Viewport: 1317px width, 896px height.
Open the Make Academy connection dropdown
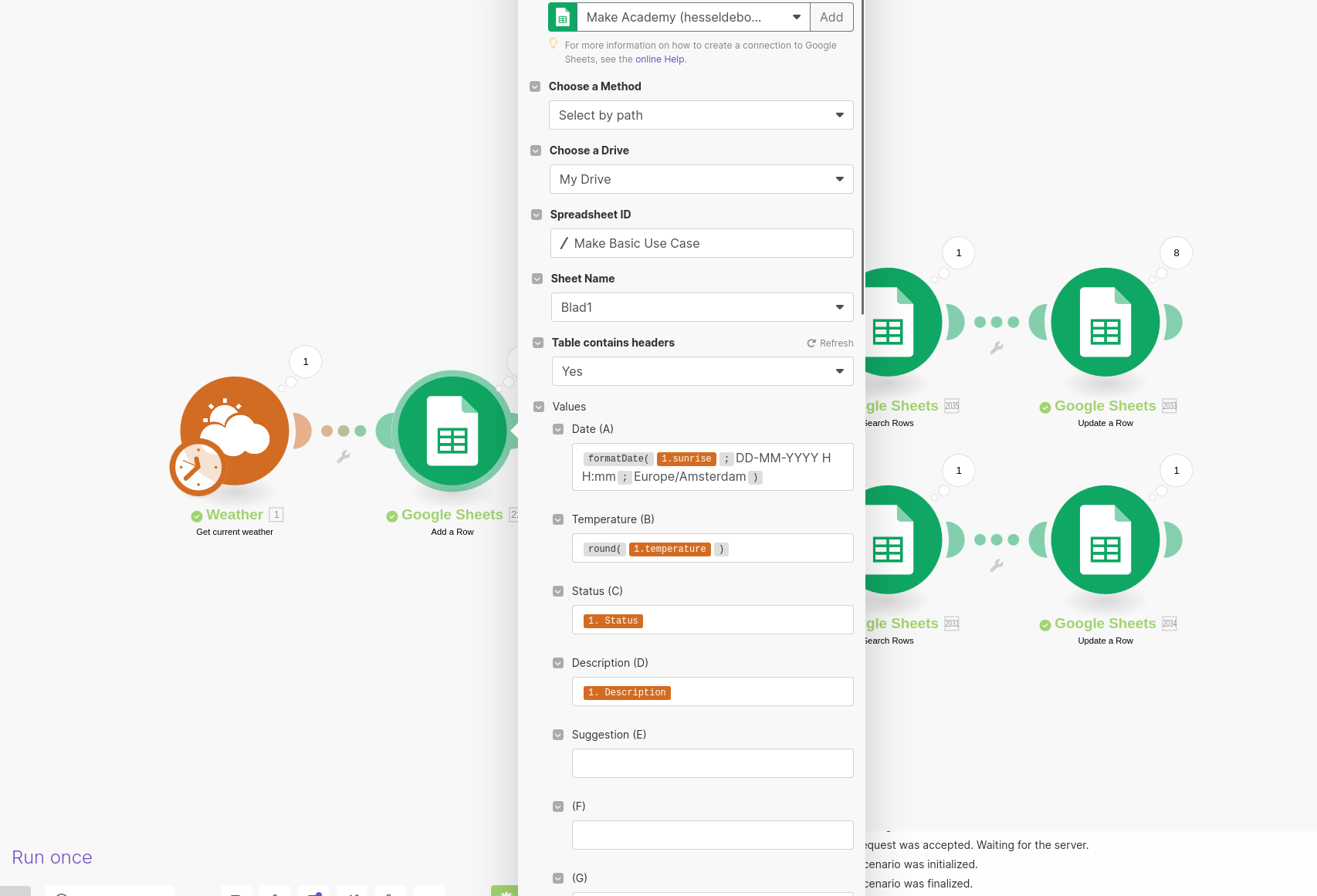tap(693, 17)
